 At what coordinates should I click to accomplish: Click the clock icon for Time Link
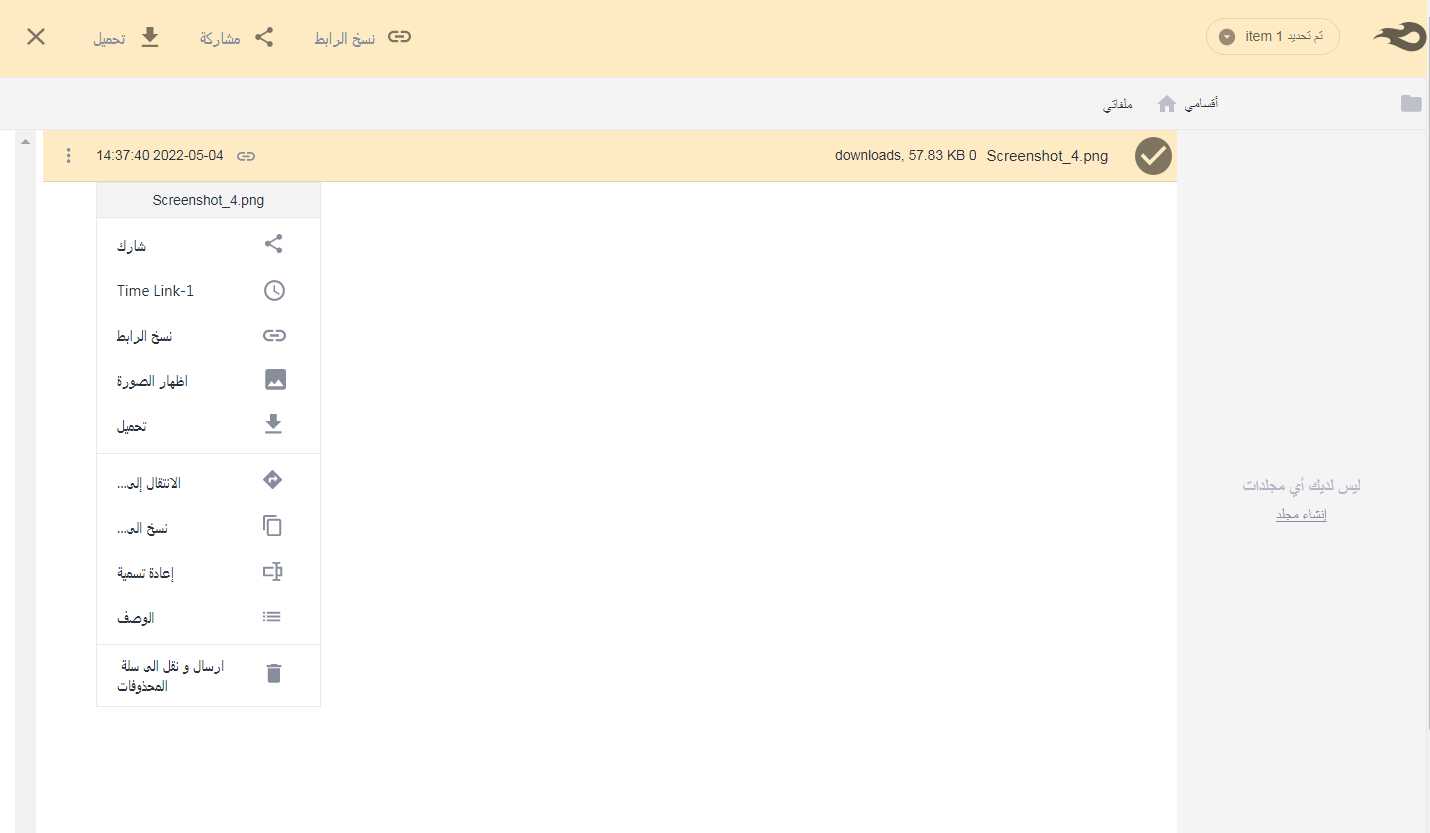coord(274,291)
